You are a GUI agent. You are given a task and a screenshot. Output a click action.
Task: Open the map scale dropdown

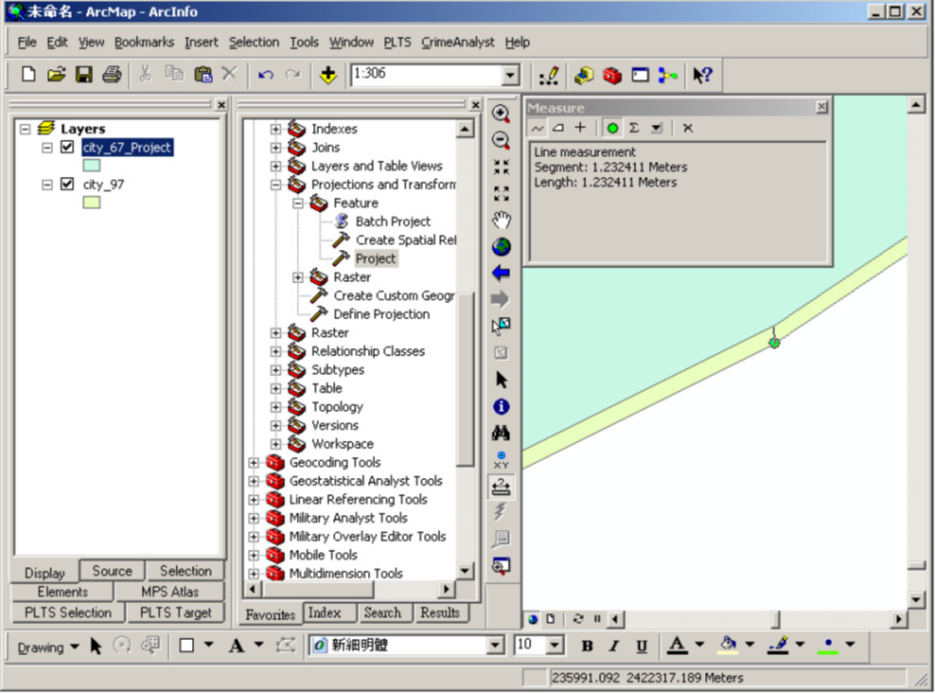(x=510, y=75)
